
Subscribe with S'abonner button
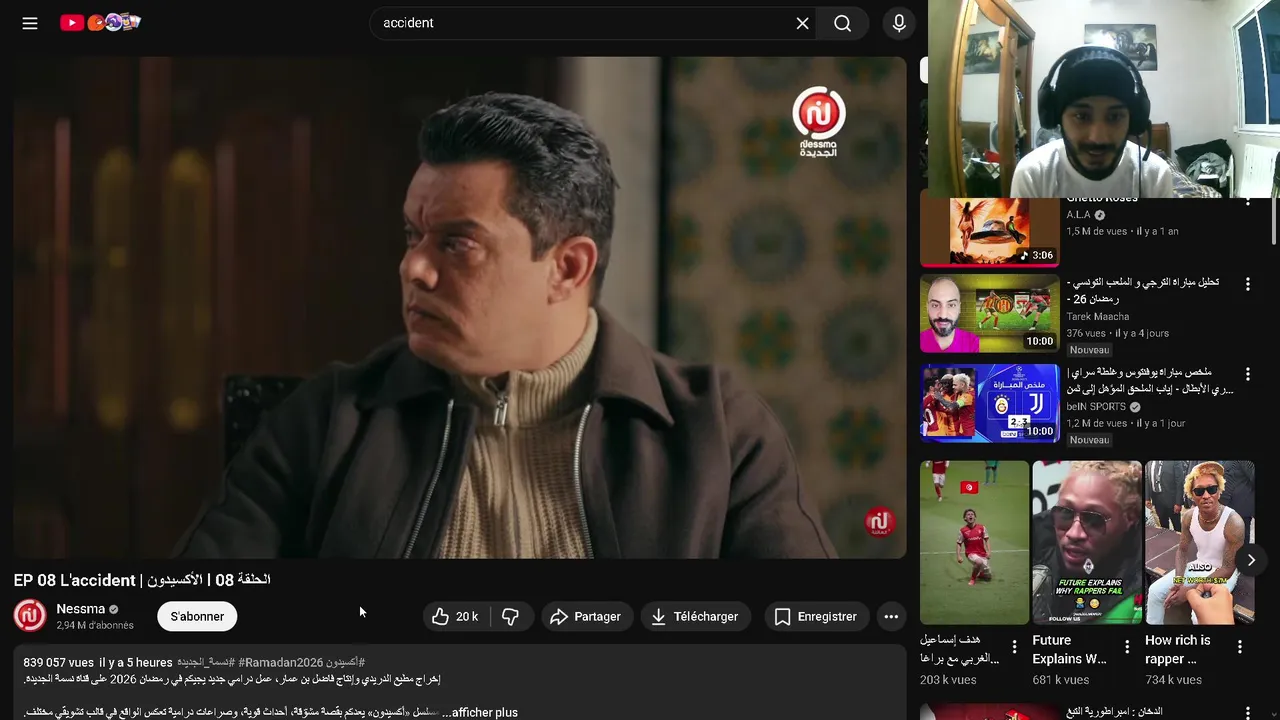coord(197,617)
